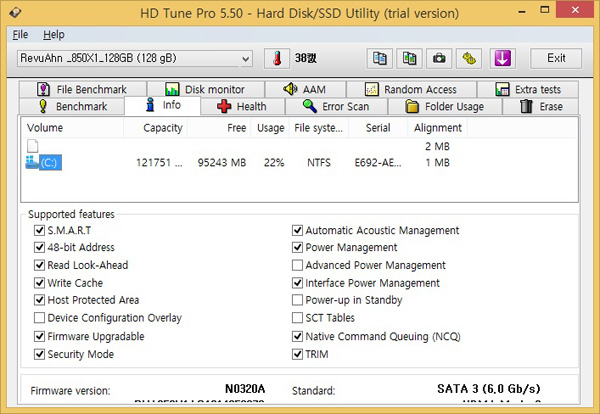600x414 pixels.
Task: Save screenshot with camera icon
Action: pos(439,59)
